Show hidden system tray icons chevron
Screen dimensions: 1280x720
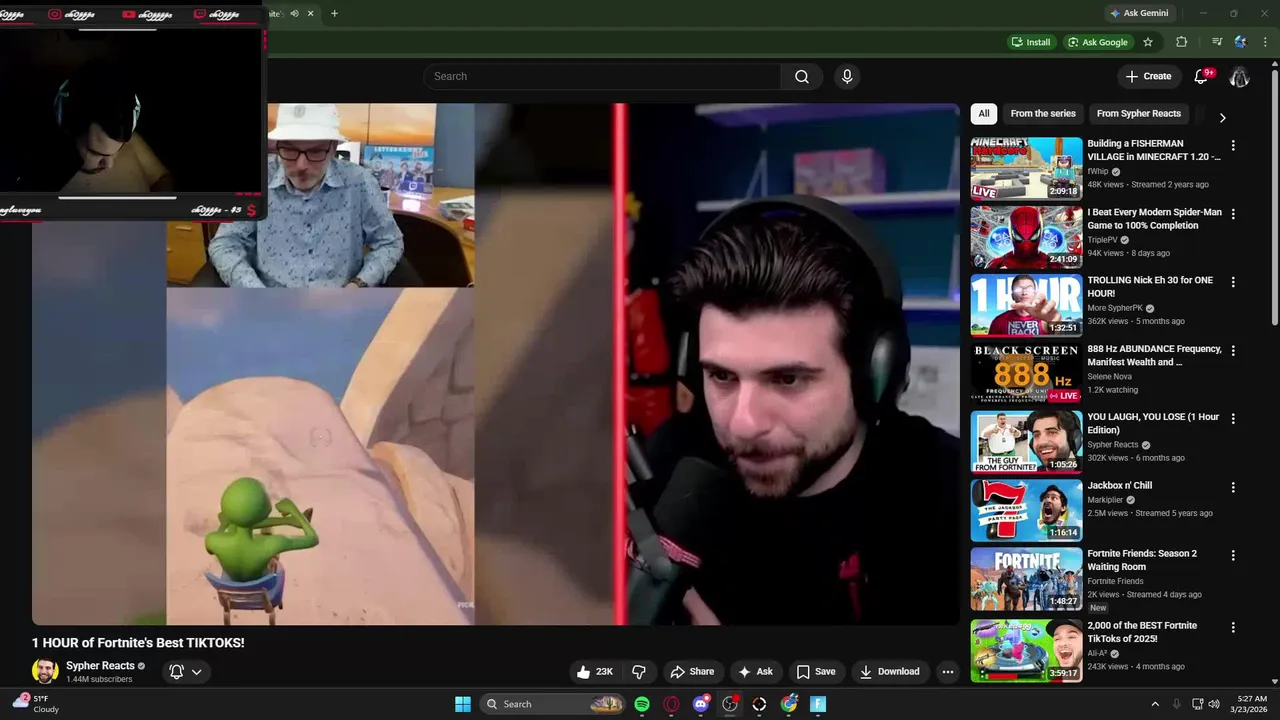click(x=1155, y=704)
